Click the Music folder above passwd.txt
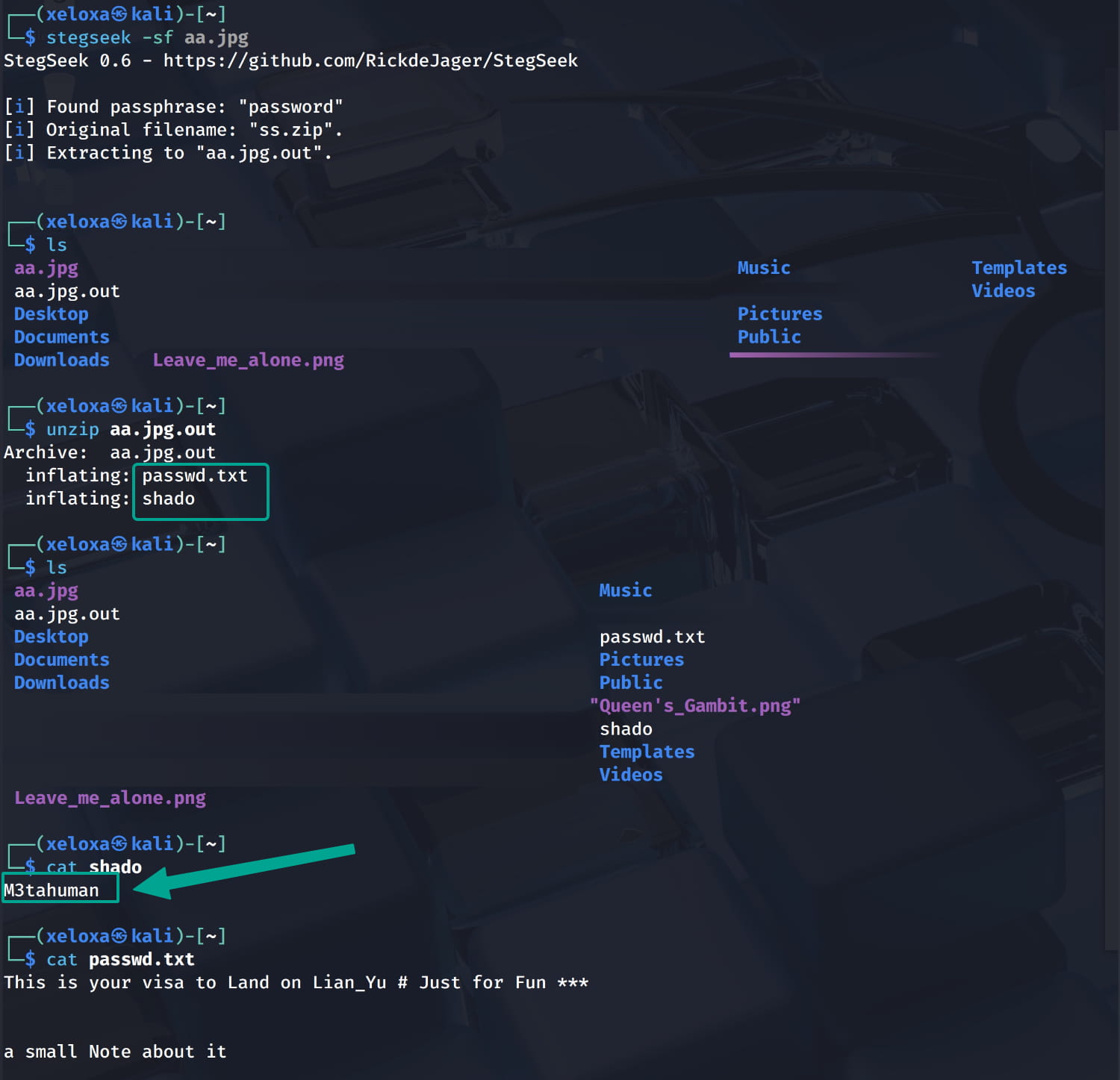Image resolution: width=1120 pixels, height=1080 pixels. tap(625, 590)
